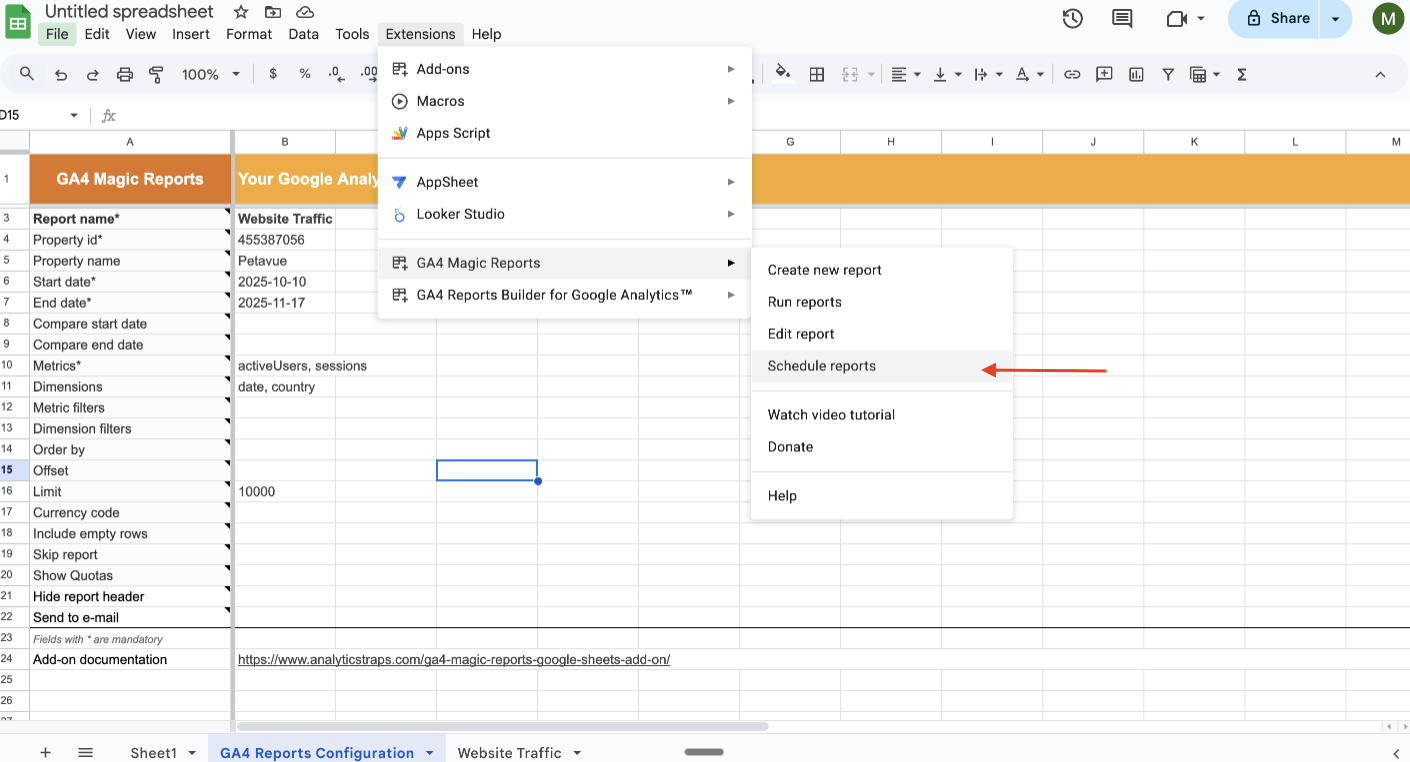Screen dimensions: 1410x762
Task: Open the analyticstraps.com documentation link
Action: tap(453, 660)
